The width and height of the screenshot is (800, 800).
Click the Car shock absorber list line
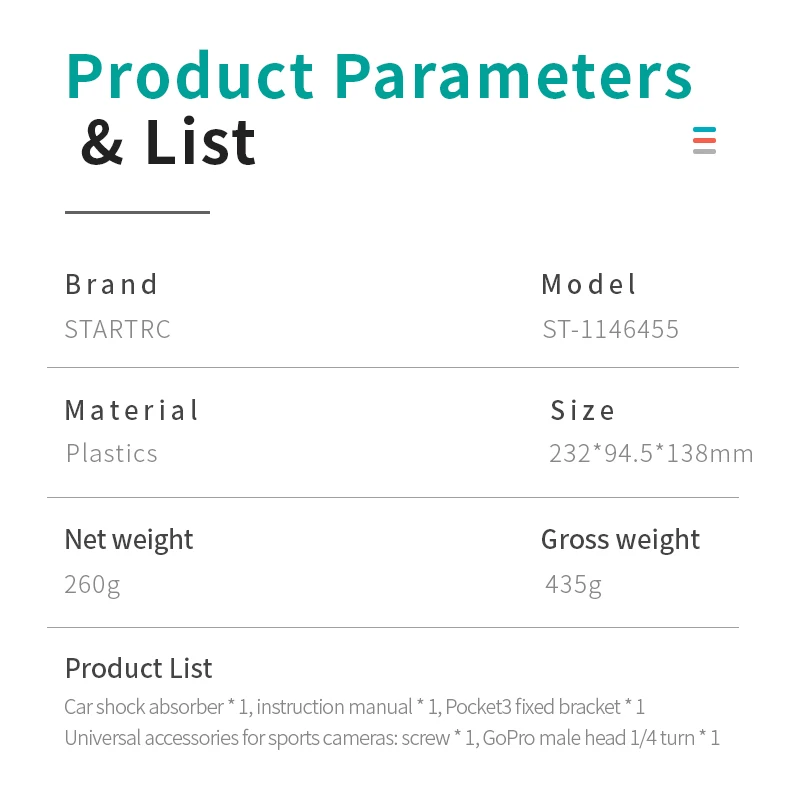coord(355,707)
